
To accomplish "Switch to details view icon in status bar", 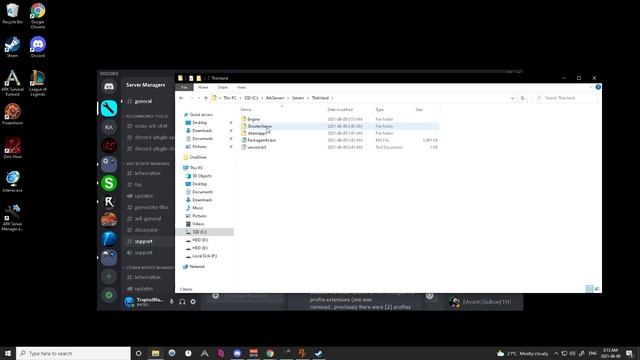I will [589, 289].
